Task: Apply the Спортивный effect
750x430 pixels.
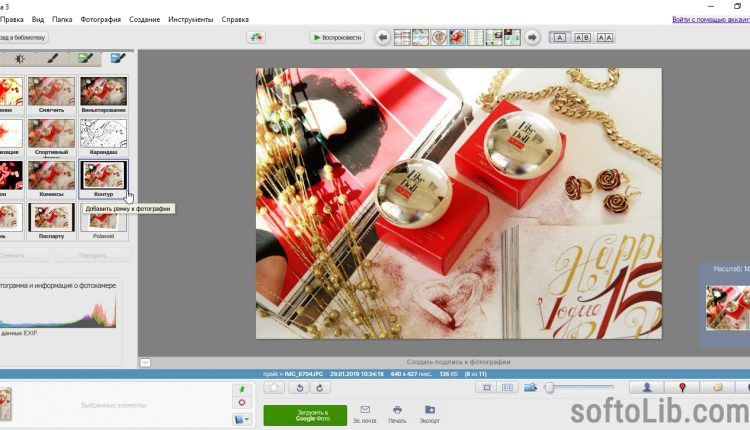Action: tap(51, 137)
